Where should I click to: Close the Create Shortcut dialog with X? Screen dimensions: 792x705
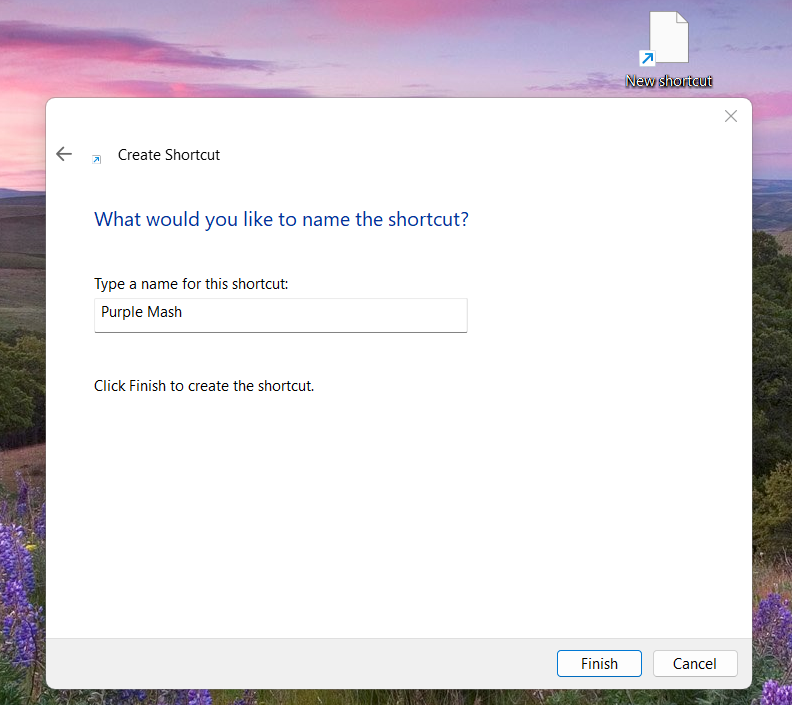click(731, 116)
